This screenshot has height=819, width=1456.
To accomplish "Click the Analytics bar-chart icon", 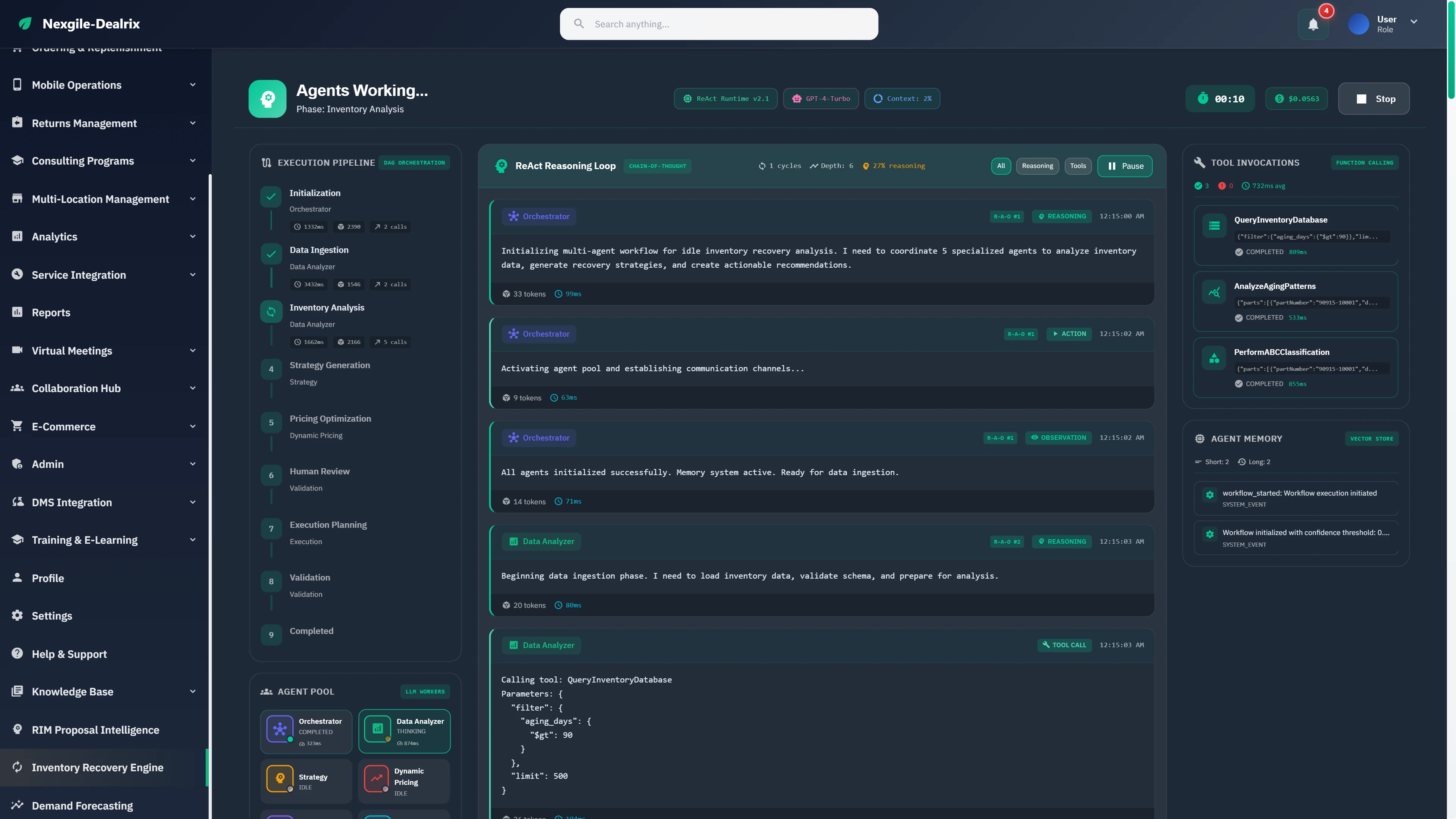I will (17, 236).
